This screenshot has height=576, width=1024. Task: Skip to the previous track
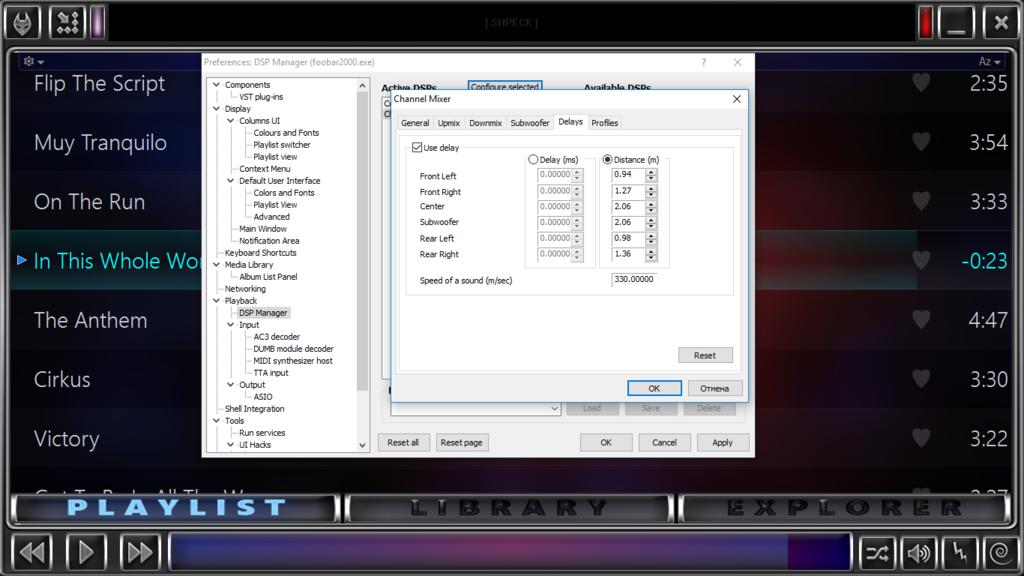click(32, 552)
